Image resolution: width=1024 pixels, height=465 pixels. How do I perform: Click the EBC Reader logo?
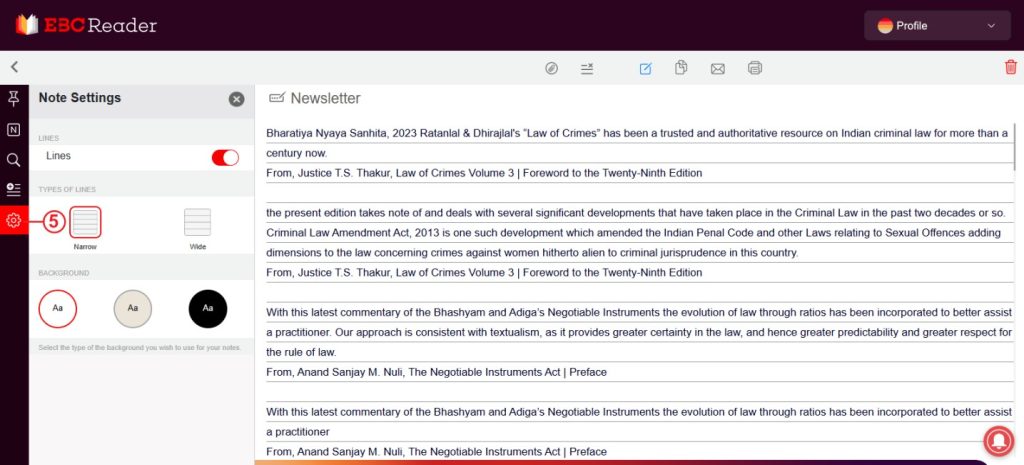(x=86, y=25)
